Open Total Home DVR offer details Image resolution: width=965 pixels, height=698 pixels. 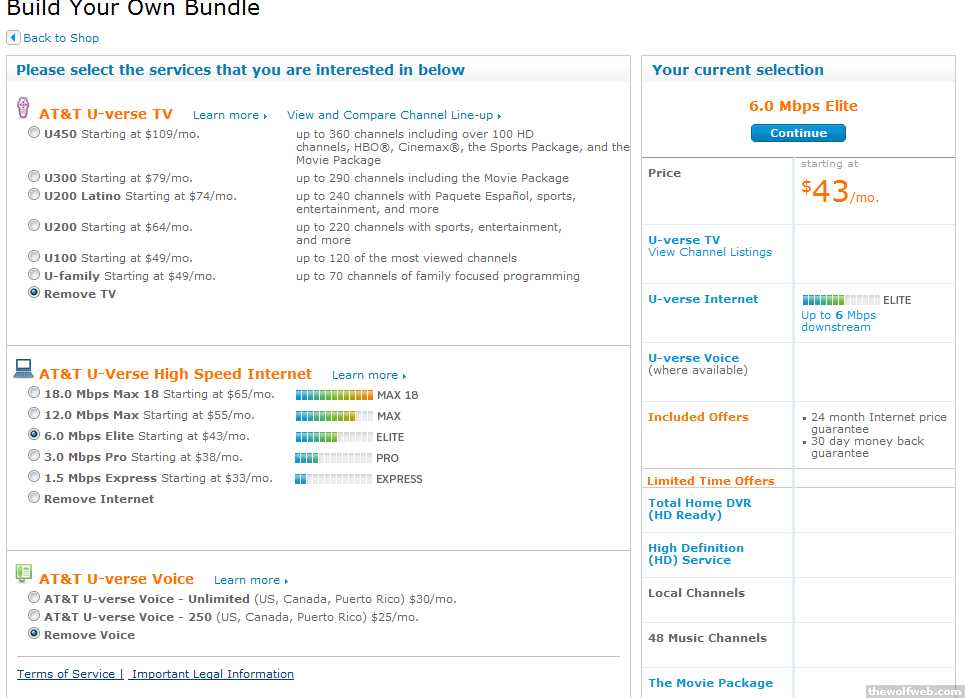click(x=699, y=509)
